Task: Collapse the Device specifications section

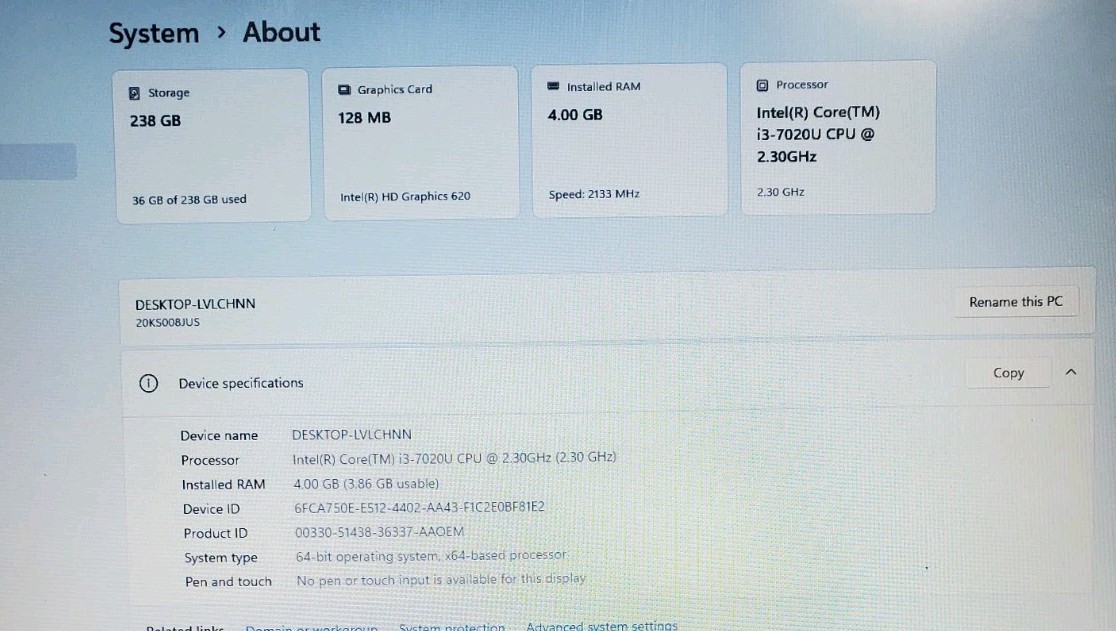Action: [x=1070, y=372]
